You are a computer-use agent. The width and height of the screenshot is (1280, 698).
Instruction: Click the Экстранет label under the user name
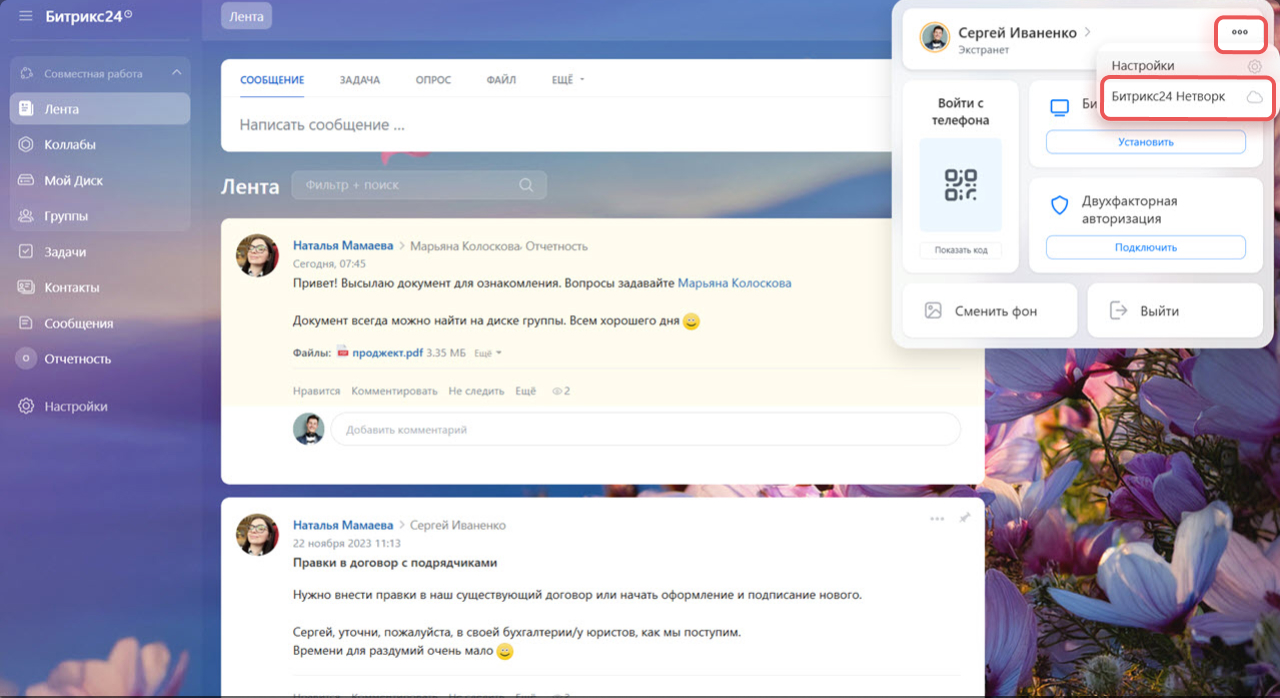coord(984,50)
